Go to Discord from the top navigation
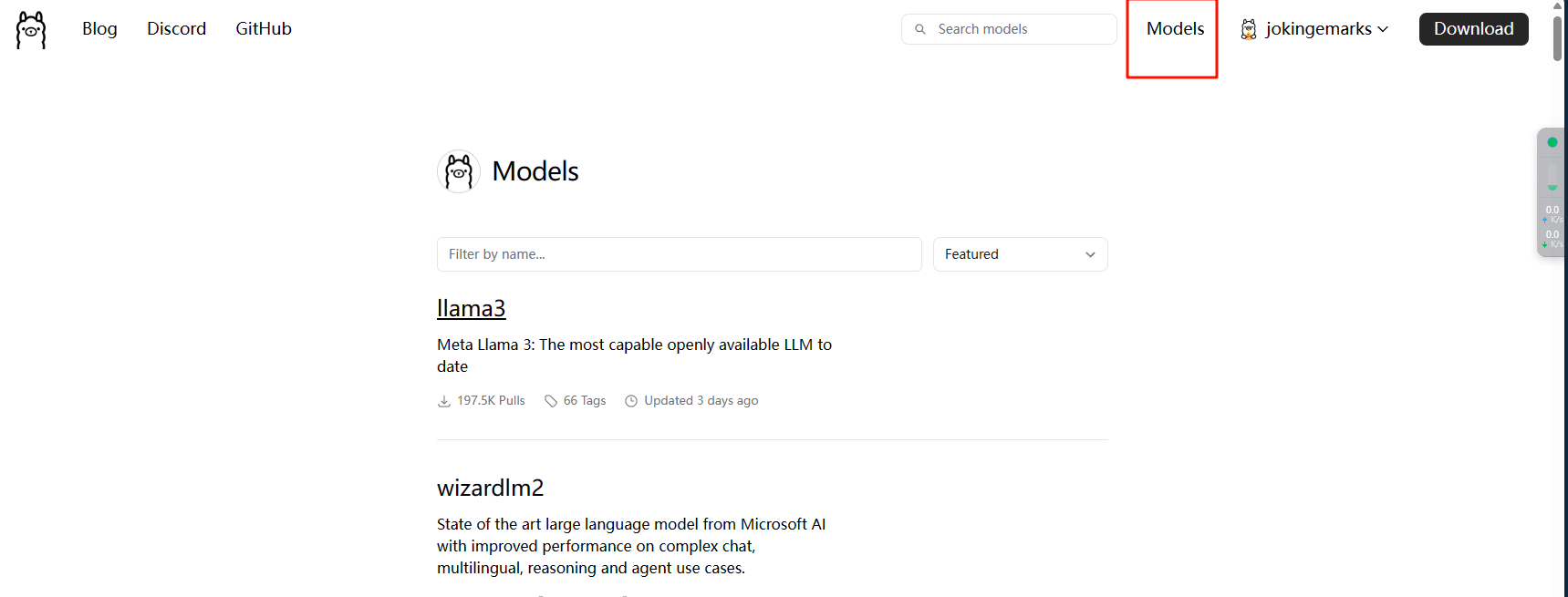This screenshot has width=1568, height=597. pyautogui.click(x=176, y=29)
